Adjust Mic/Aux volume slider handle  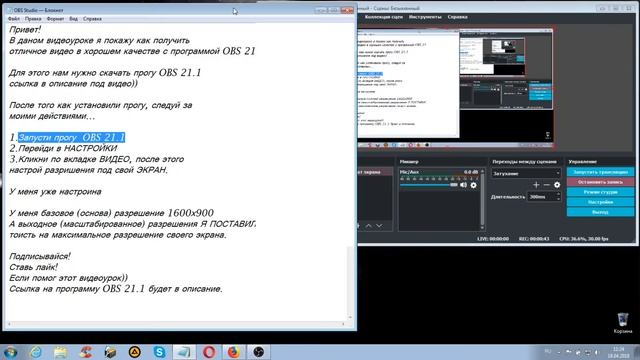coord(453,185)
